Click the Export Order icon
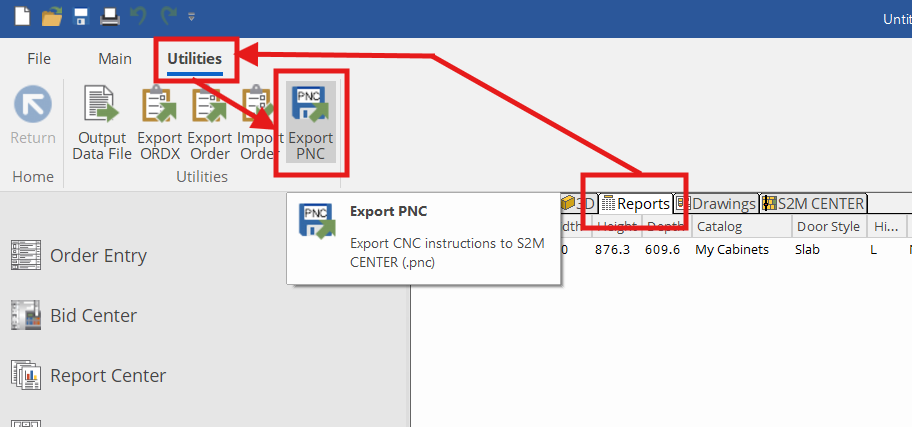912x427 pixels. [x=210, y=124]
